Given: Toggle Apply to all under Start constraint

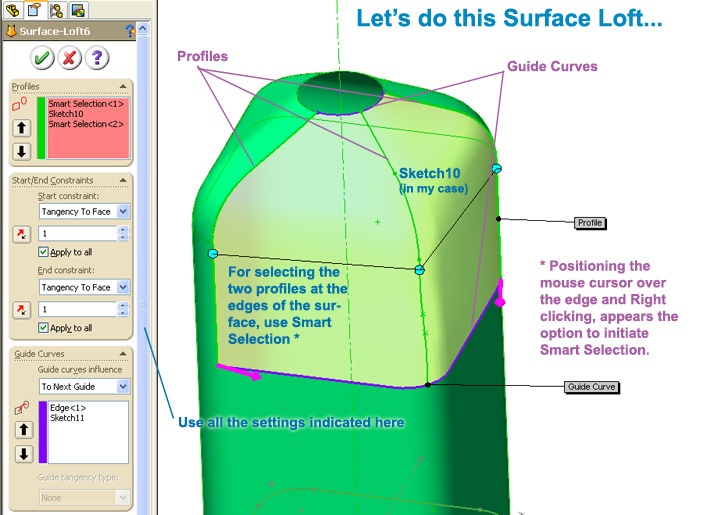Looking at the screenshot, I should click(x=43, y=252).
